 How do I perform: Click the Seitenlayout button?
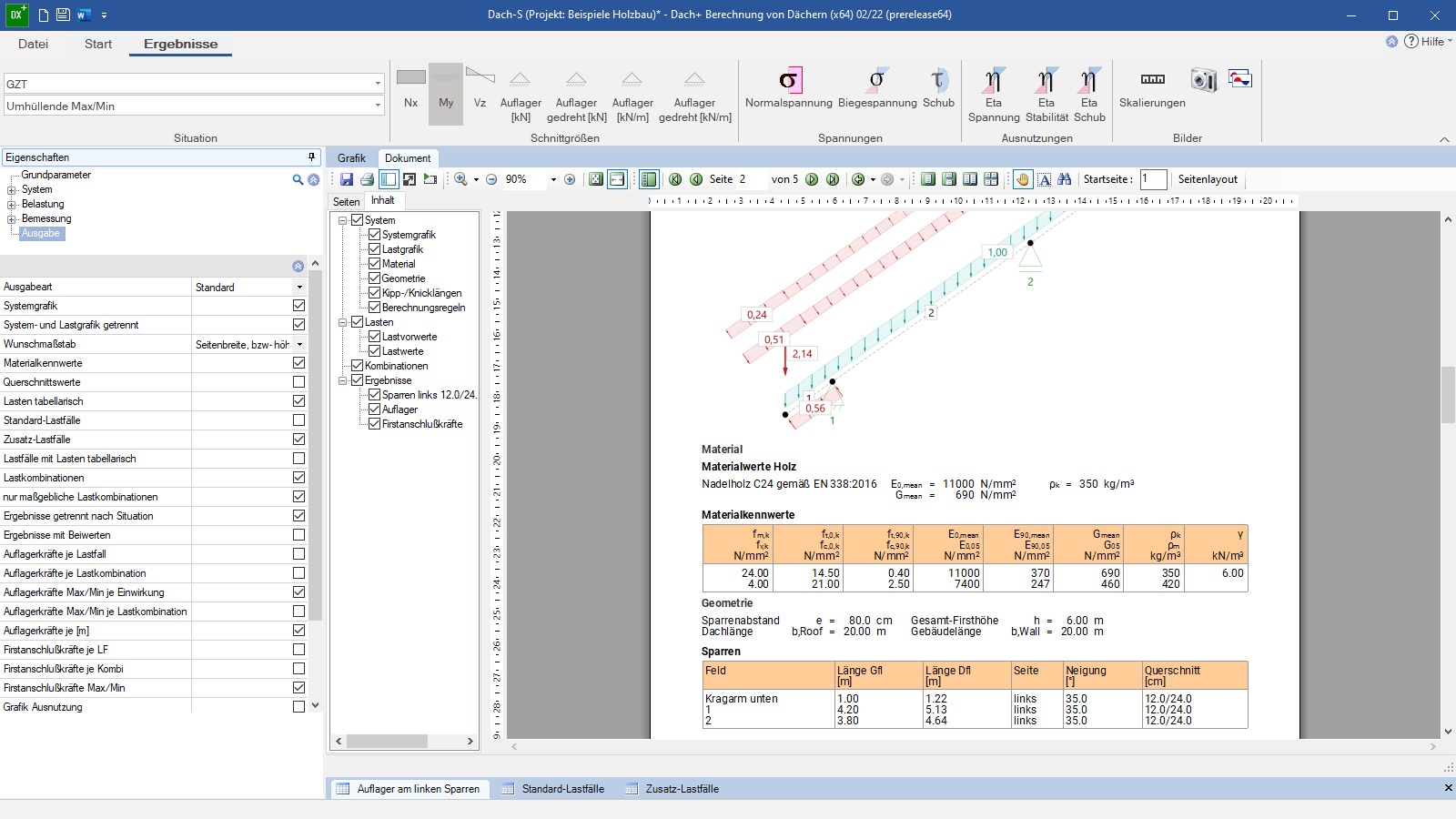(1208, 179)
